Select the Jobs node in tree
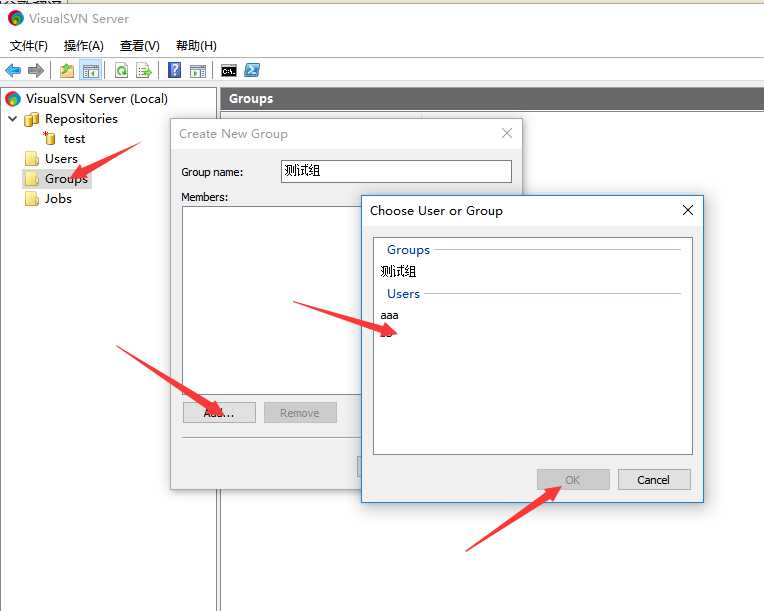 pos(58,199)
